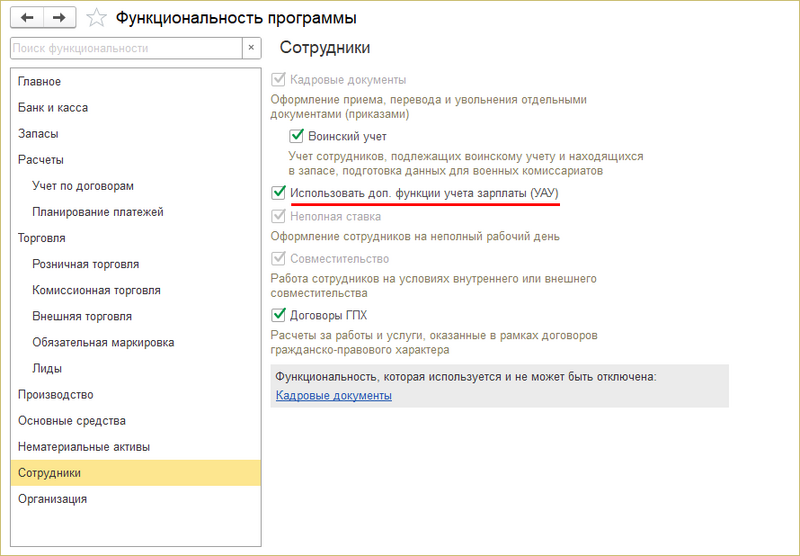This screenshot has height=556, width=800.
Task: Open the "Основные средства" section
Action: coord(136,421)
